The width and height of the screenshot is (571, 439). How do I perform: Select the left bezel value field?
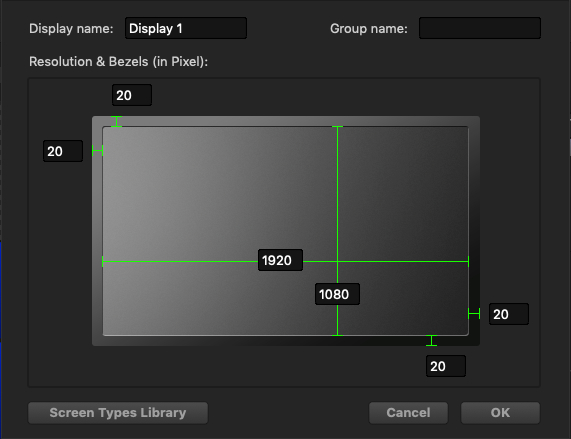(63, 151)
